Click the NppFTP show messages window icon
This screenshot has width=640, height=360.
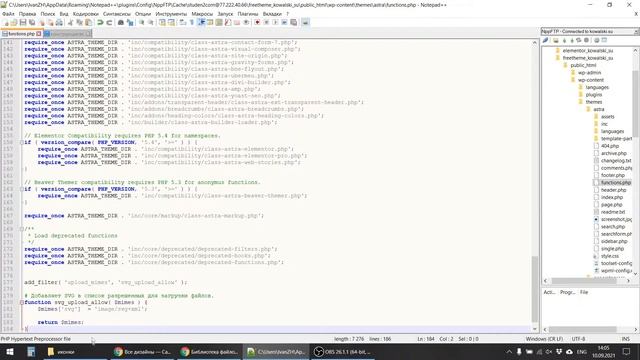click(x=604, y=40)
